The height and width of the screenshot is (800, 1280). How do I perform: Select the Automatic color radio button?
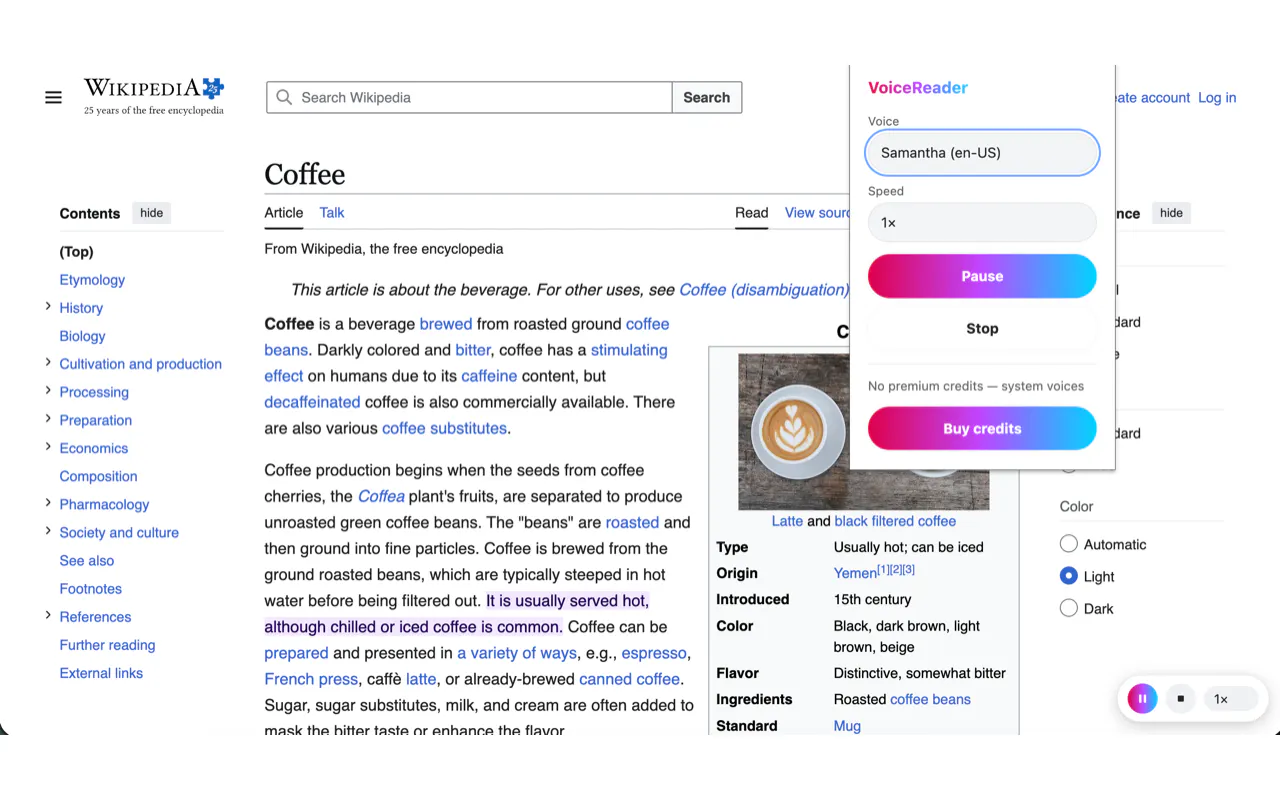pyautogui.click(x=1069, y=544)
